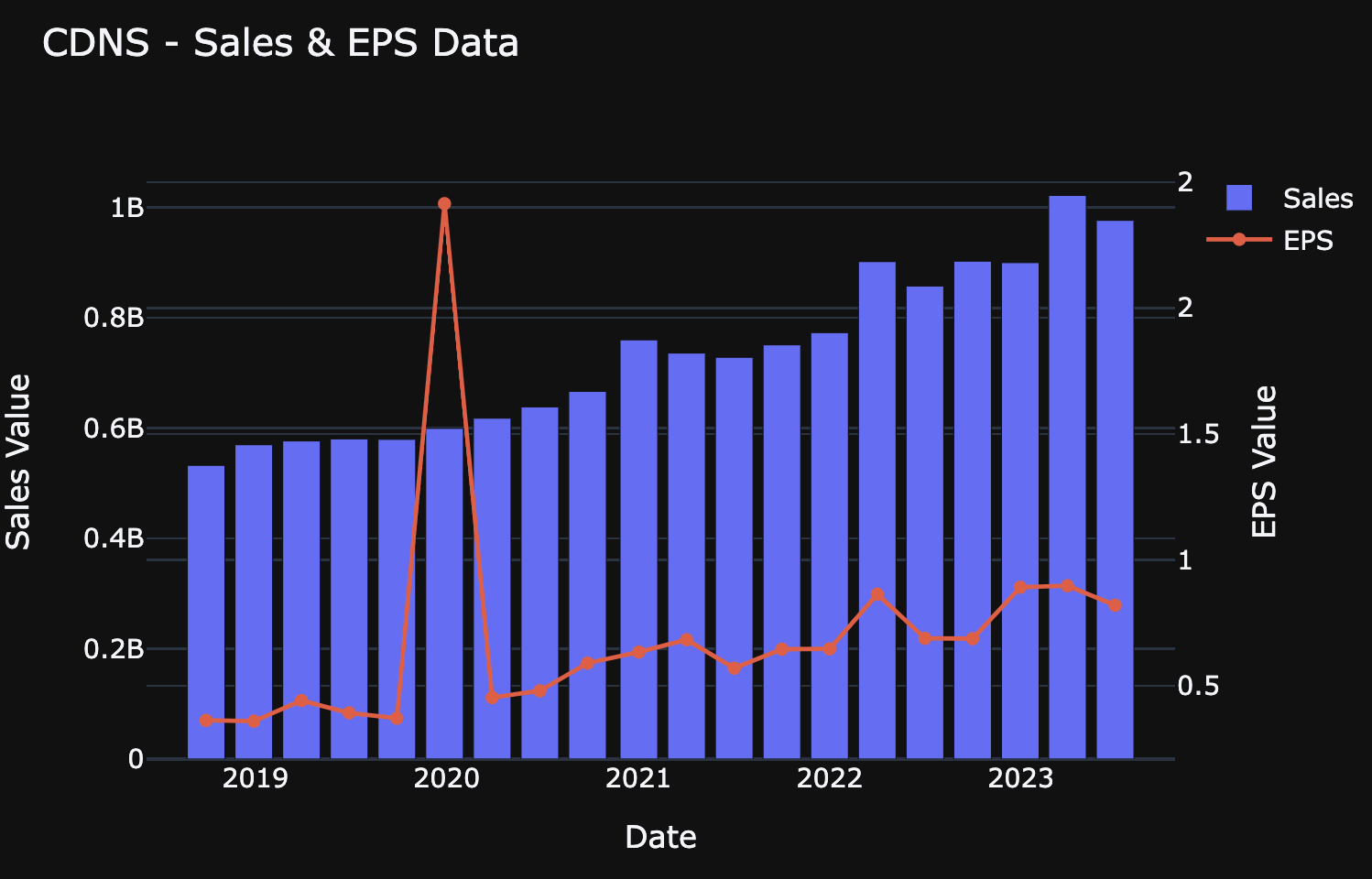1372x879 pixels.
Task: Click the tallest Sales bar in 2023
Action: 1067,477
